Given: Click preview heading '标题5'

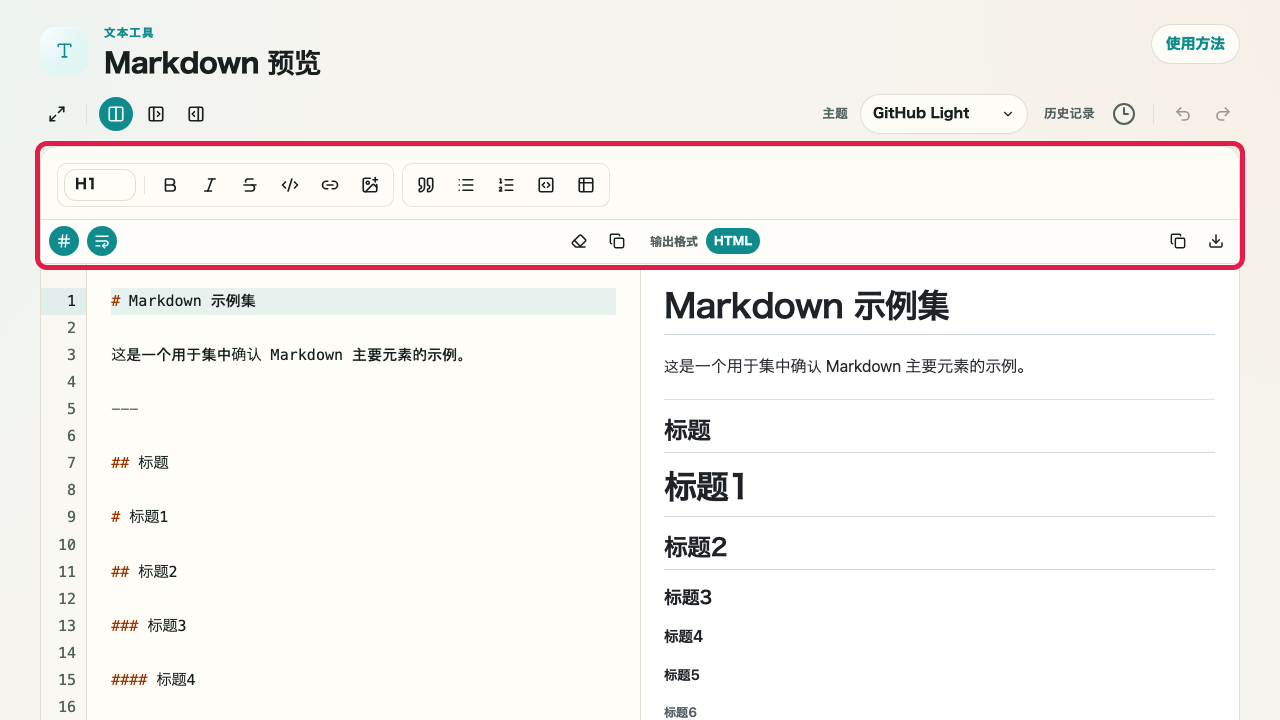Looking at the screenshot, I should (682, 675).
